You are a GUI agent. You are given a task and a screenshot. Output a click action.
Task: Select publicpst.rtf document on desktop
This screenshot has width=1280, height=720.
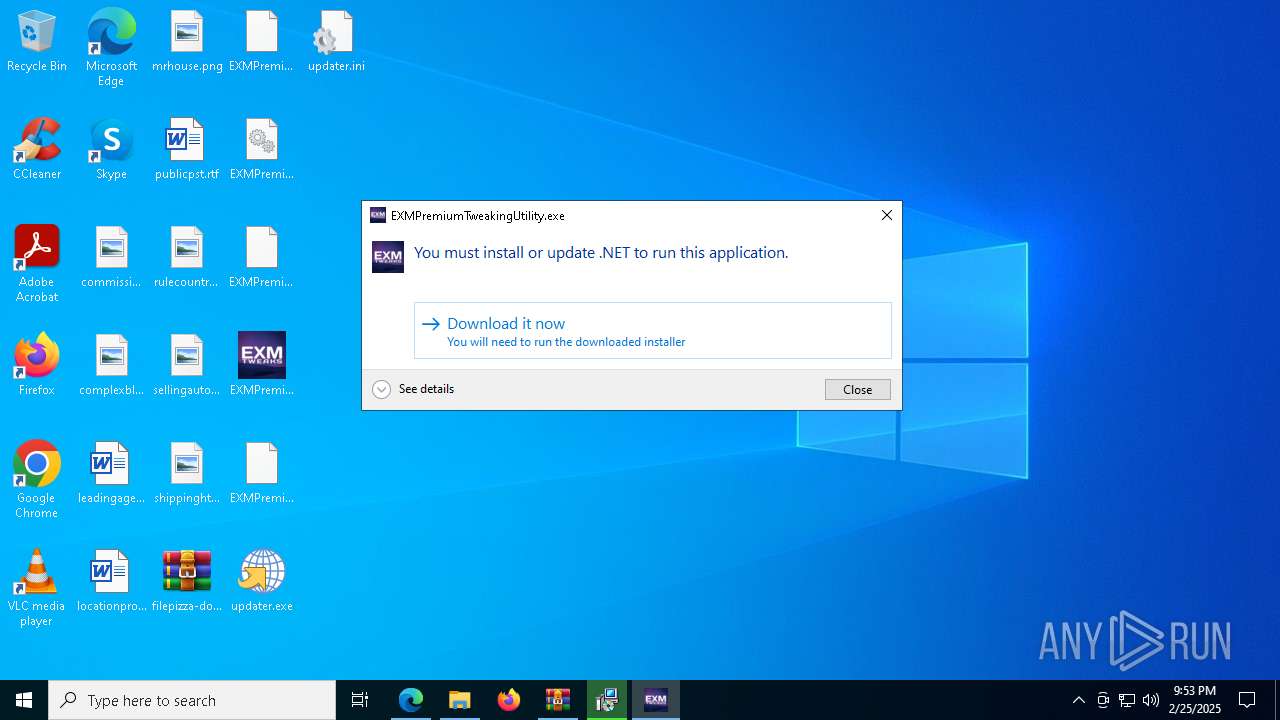click(187, 150)
